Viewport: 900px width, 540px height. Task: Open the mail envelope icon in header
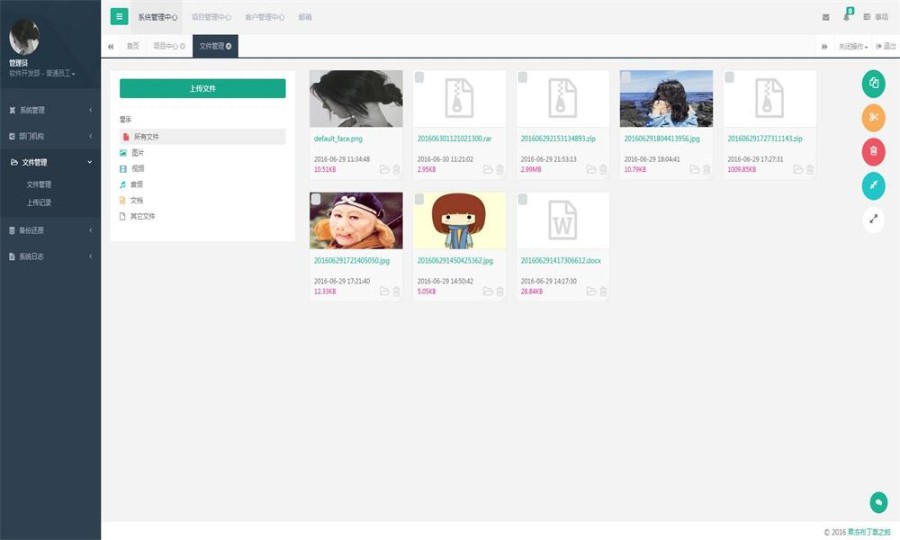point(825,17)
